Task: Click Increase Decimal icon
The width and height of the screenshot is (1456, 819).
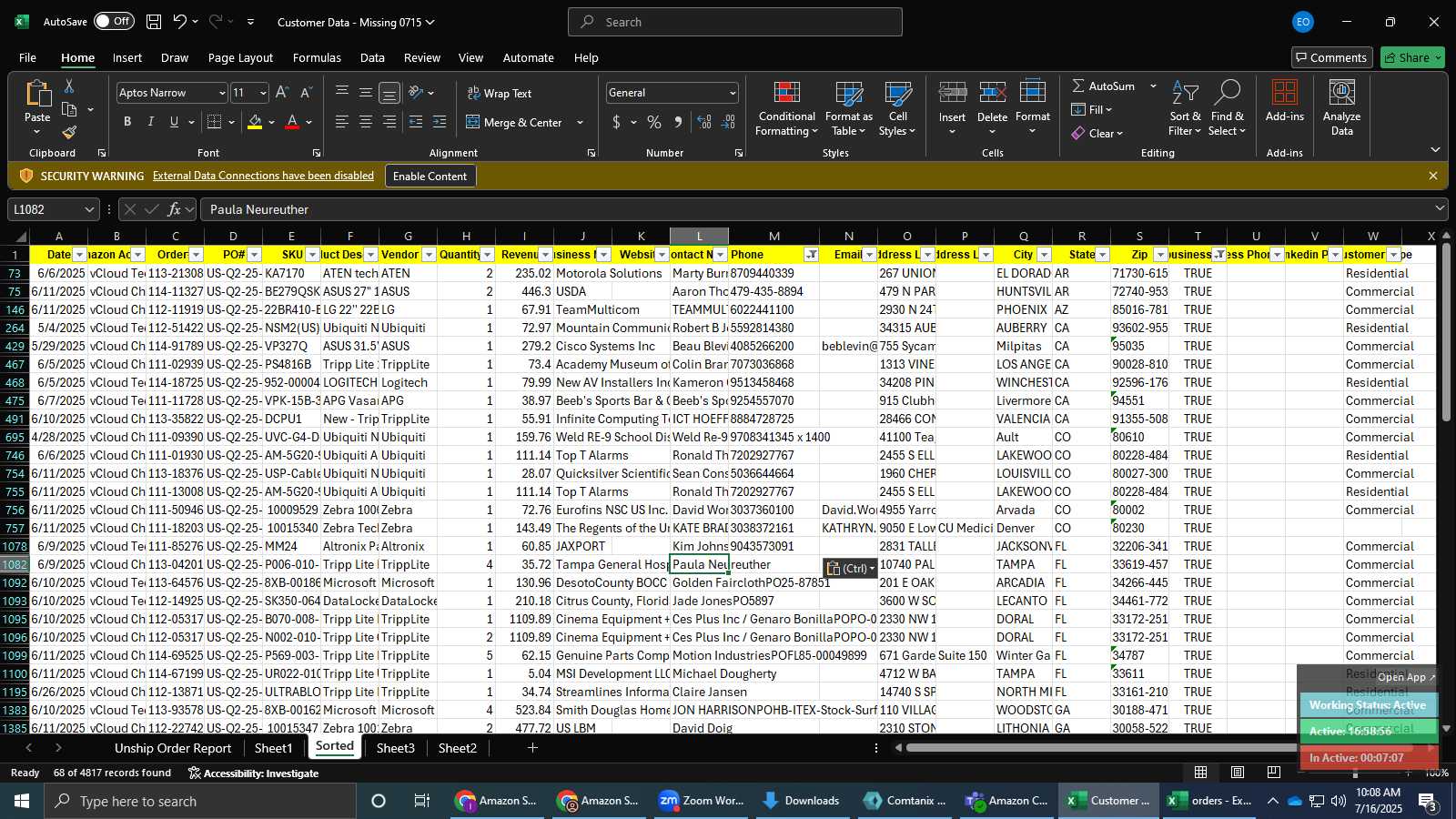Action: tap(704, 122)
